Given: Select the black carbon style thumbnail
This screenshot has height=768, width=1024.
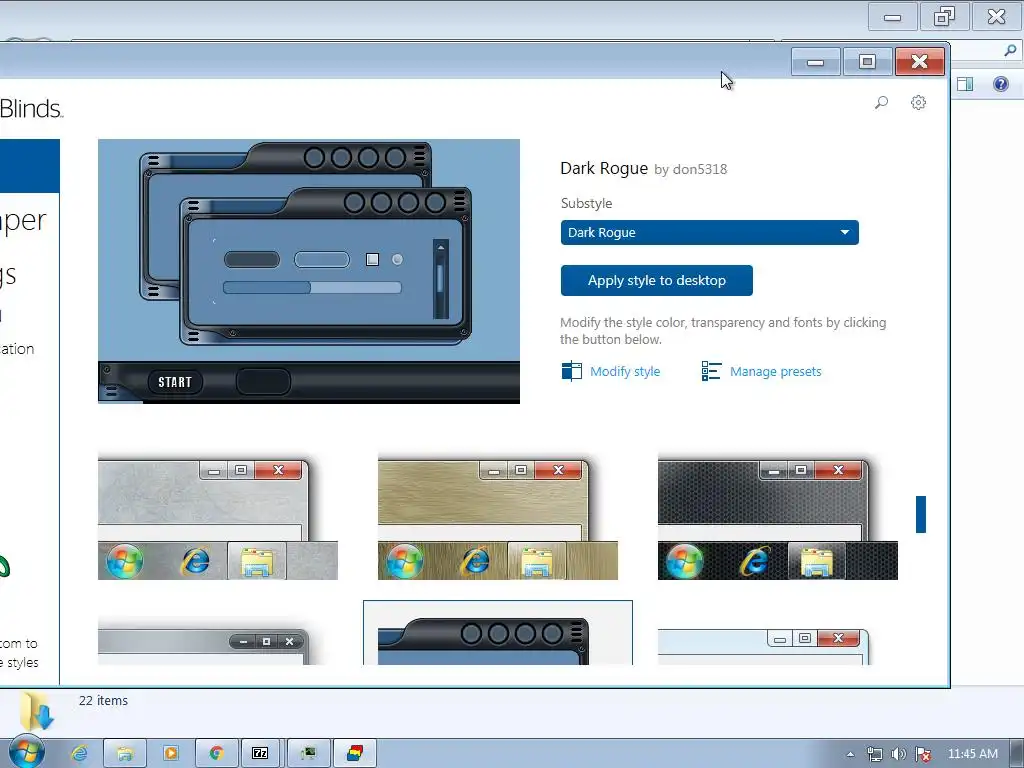Looking at the screenshot, I should pyautogui.click(x=778, y=519).
